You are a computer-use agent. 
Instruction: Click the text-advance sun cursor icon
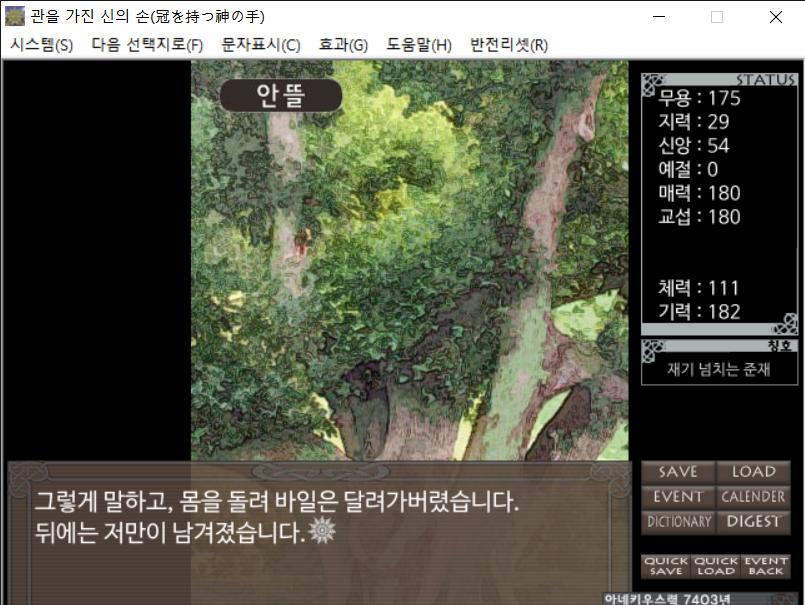tap(322, 531)
